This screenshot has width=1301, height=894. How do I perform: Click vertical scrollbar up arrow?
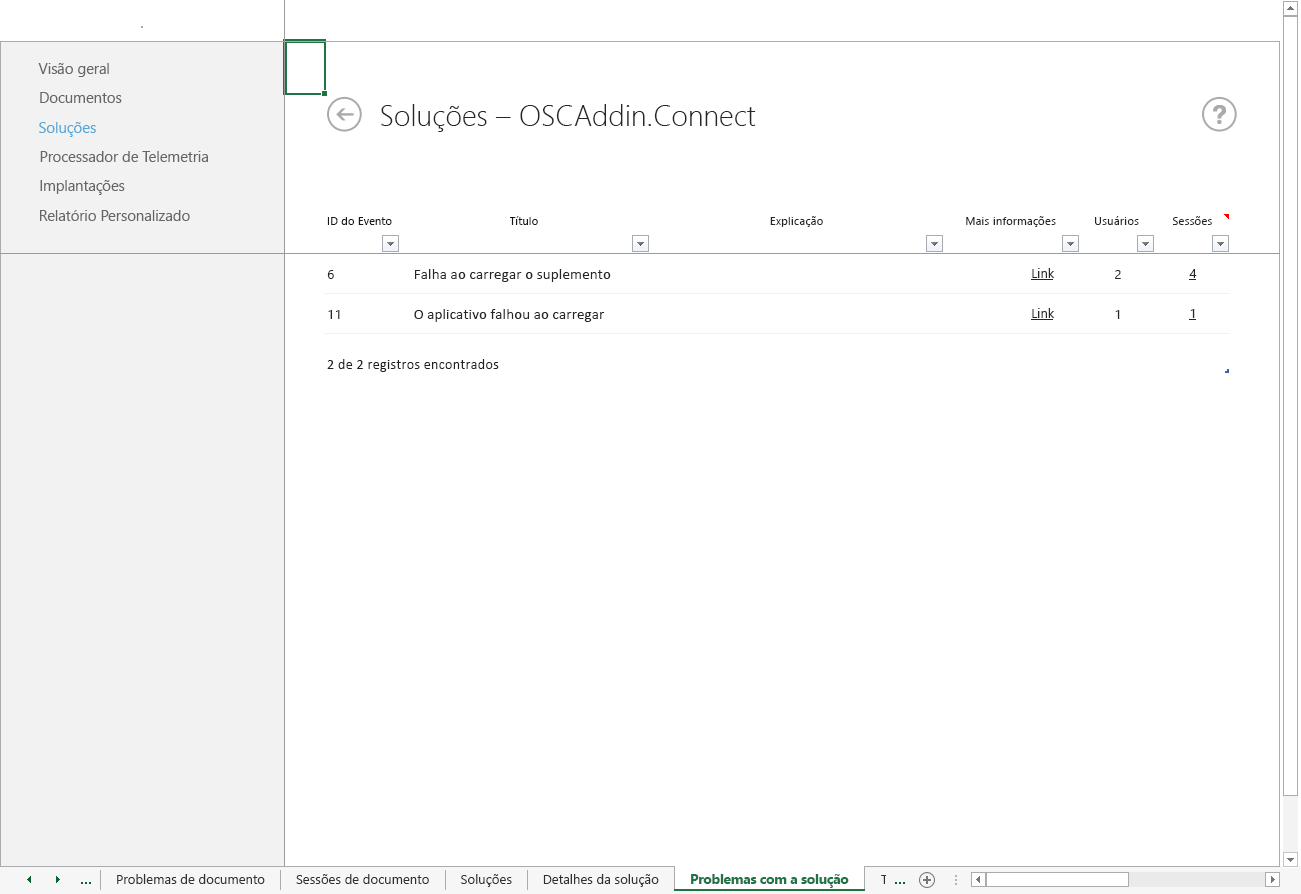1290,8
